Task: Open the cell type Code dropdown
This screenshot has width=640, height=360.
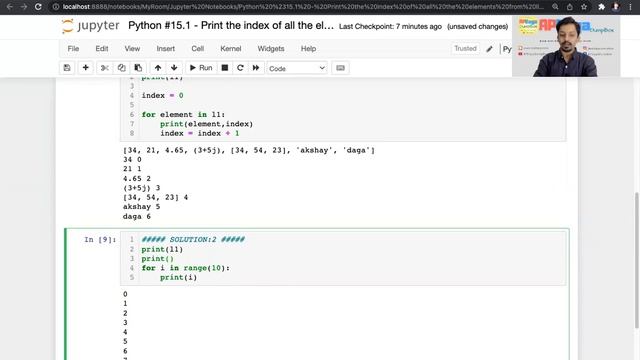Action: tap(297, 68)
